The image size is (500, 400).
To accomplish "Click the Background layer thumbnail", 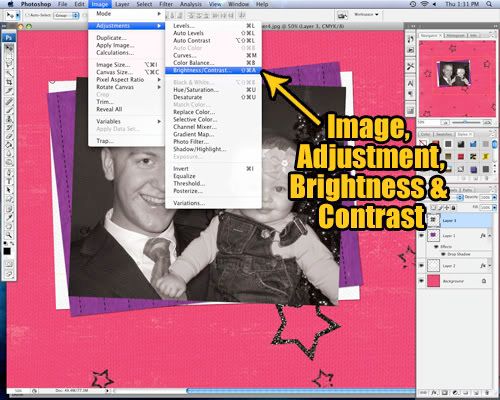I will (434, 281).
